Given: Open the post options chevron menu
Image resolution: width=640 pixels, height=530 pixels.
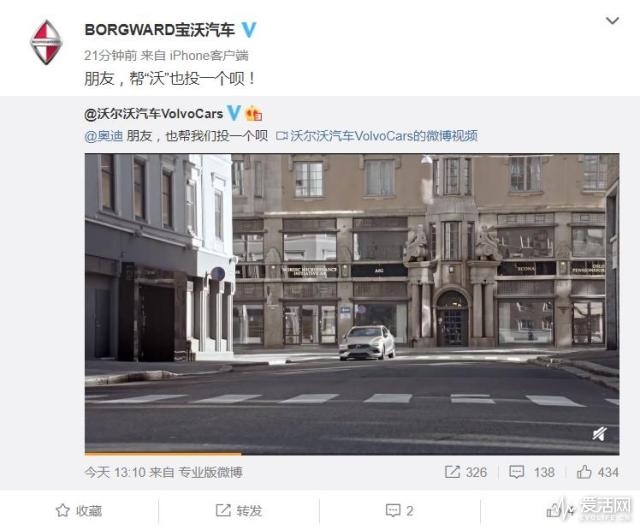Looking at the screenshot, I should pos(612,21).
